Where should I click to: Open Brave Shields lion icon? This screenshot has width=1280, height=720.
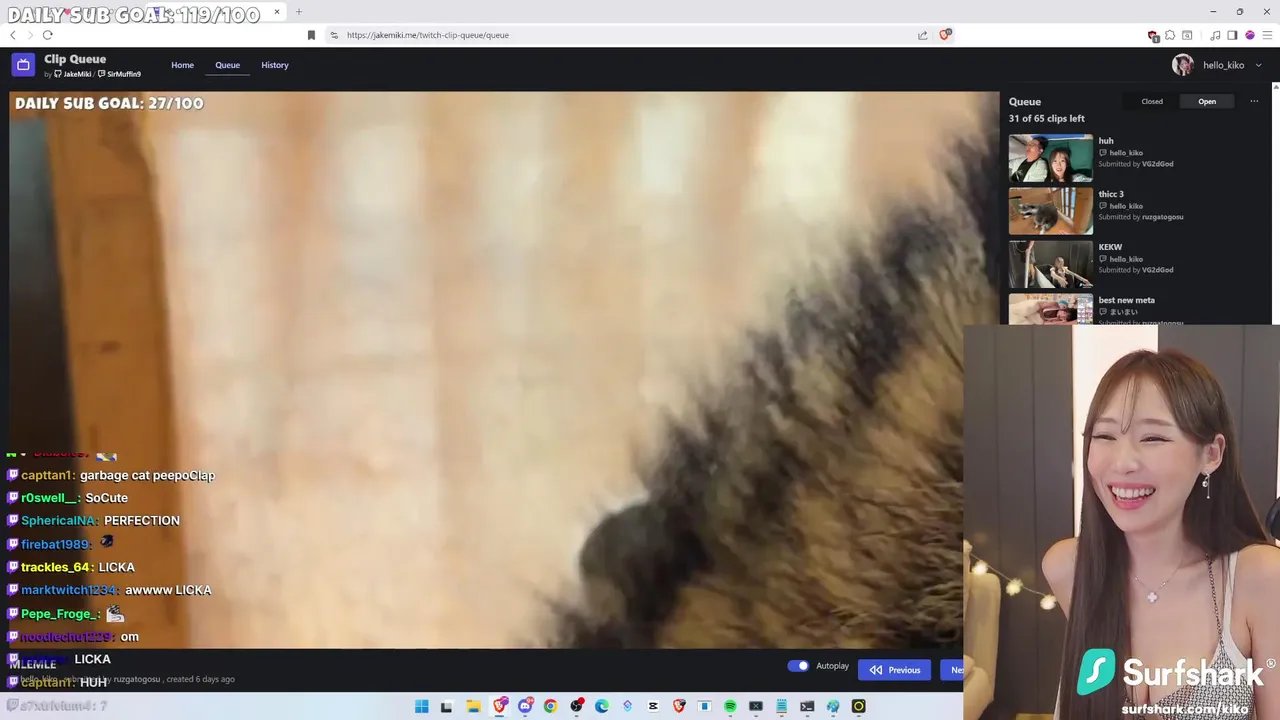[x=945, y=35]
